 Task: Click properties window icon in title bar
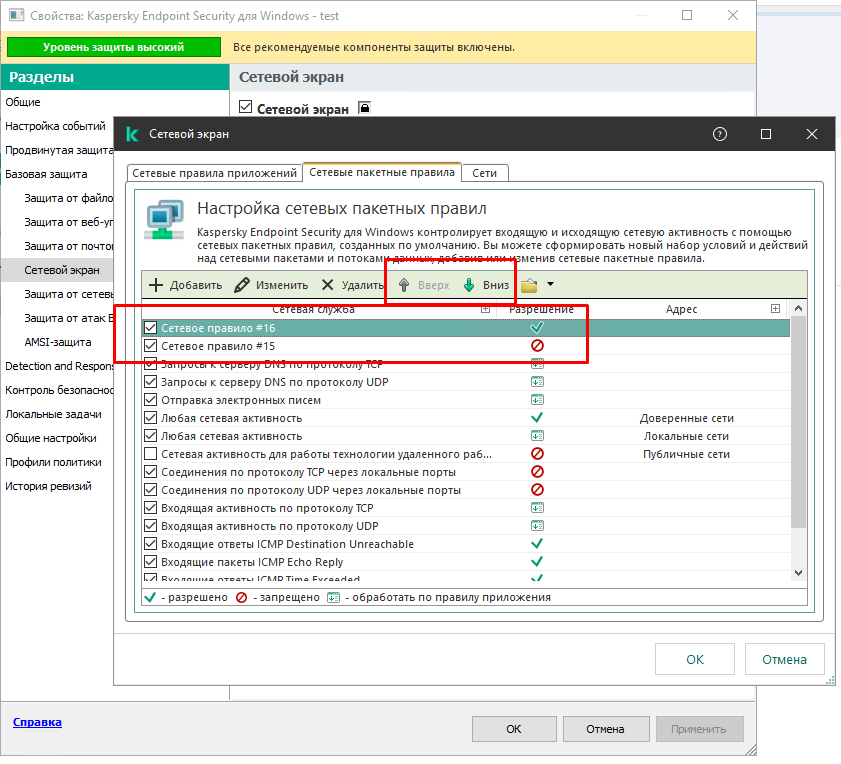point(17,15)
